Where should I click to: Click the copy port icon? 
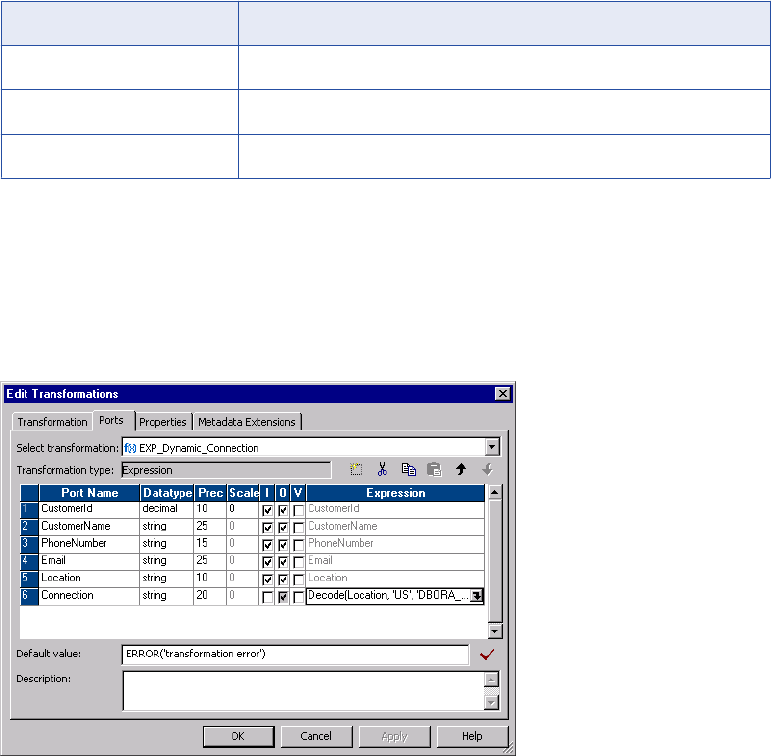pyautogui.click(x=409, y=469)
